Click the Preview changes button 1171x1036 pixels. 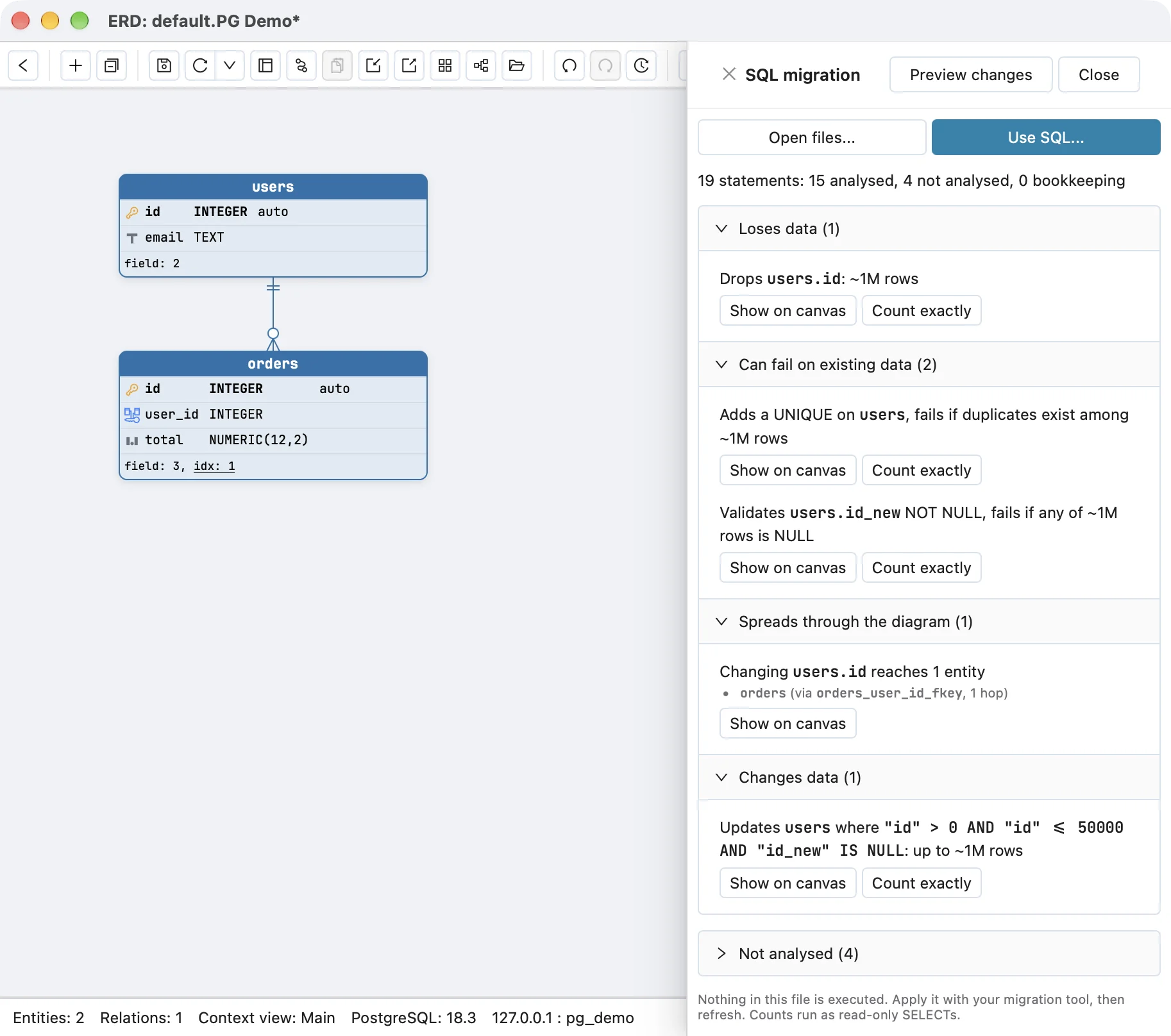coord(971,74)
